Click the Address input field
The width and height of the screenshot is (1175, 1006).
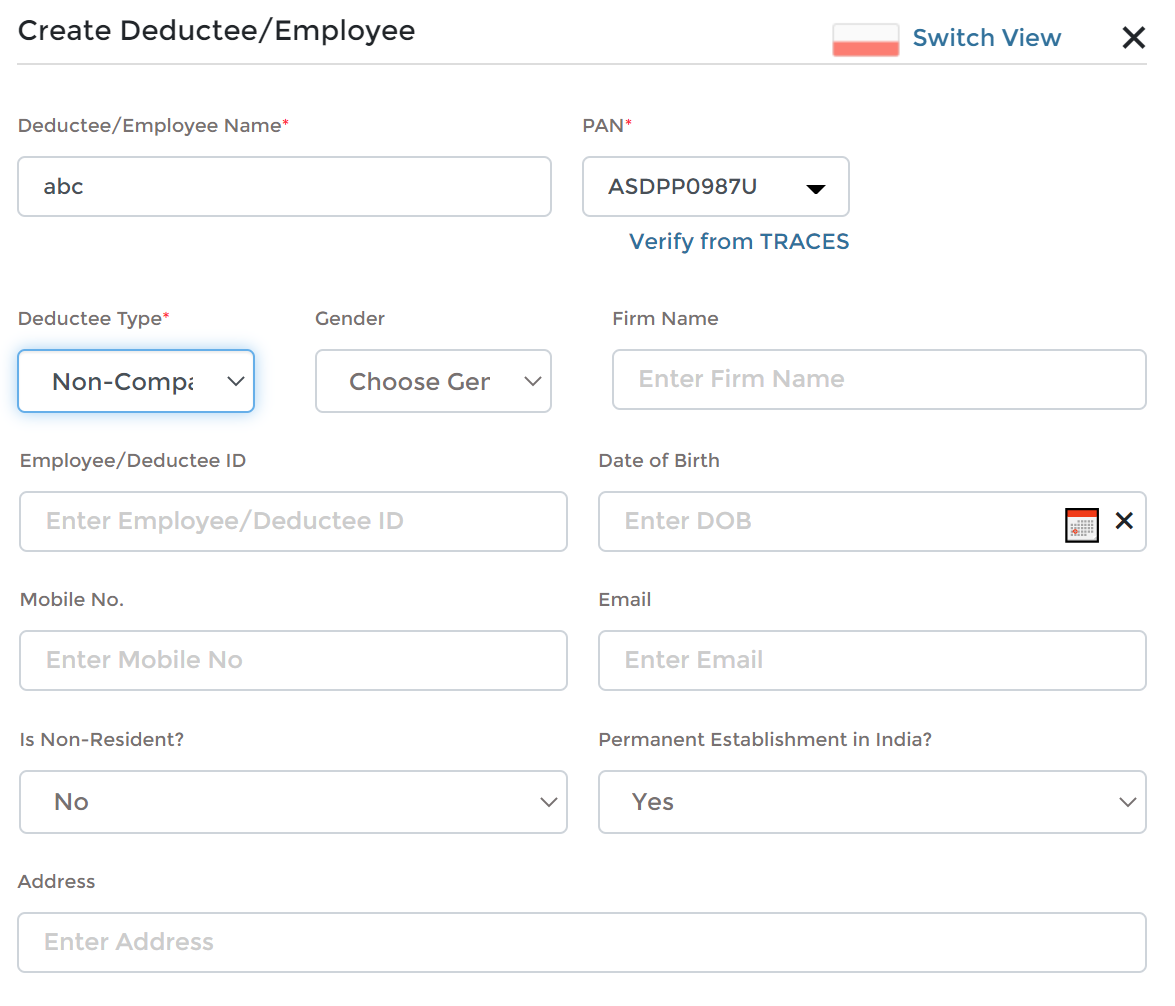coord(582,942)
